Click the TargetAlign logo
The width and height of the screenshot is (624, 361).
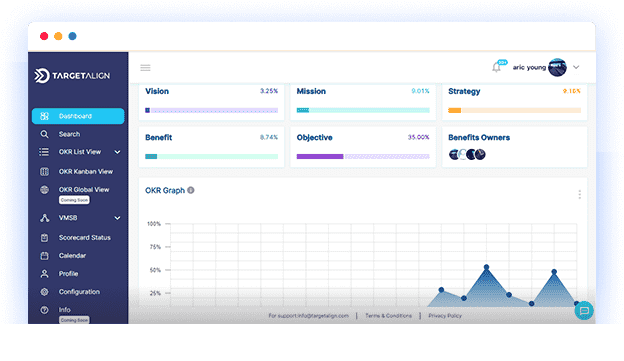coord(72,76)
